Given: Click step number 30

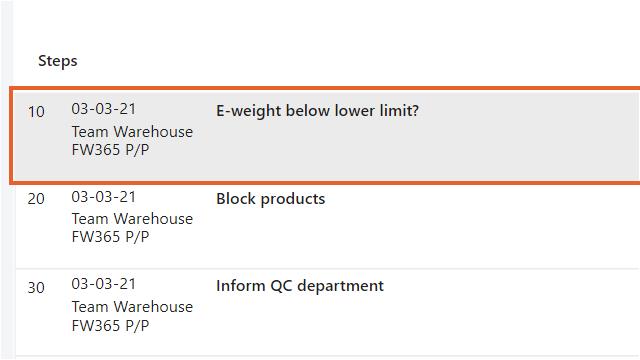Looking at the screenshot, I should tap(36, 287).
